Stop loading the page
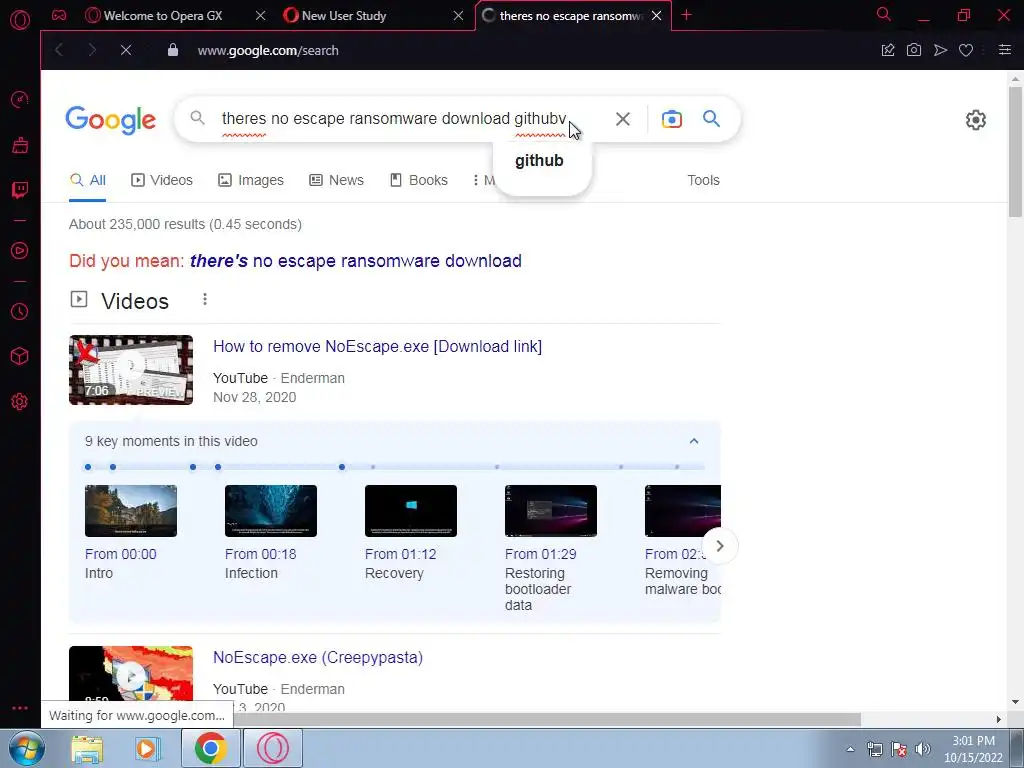1024x768 pixels. tap(126, 50)
